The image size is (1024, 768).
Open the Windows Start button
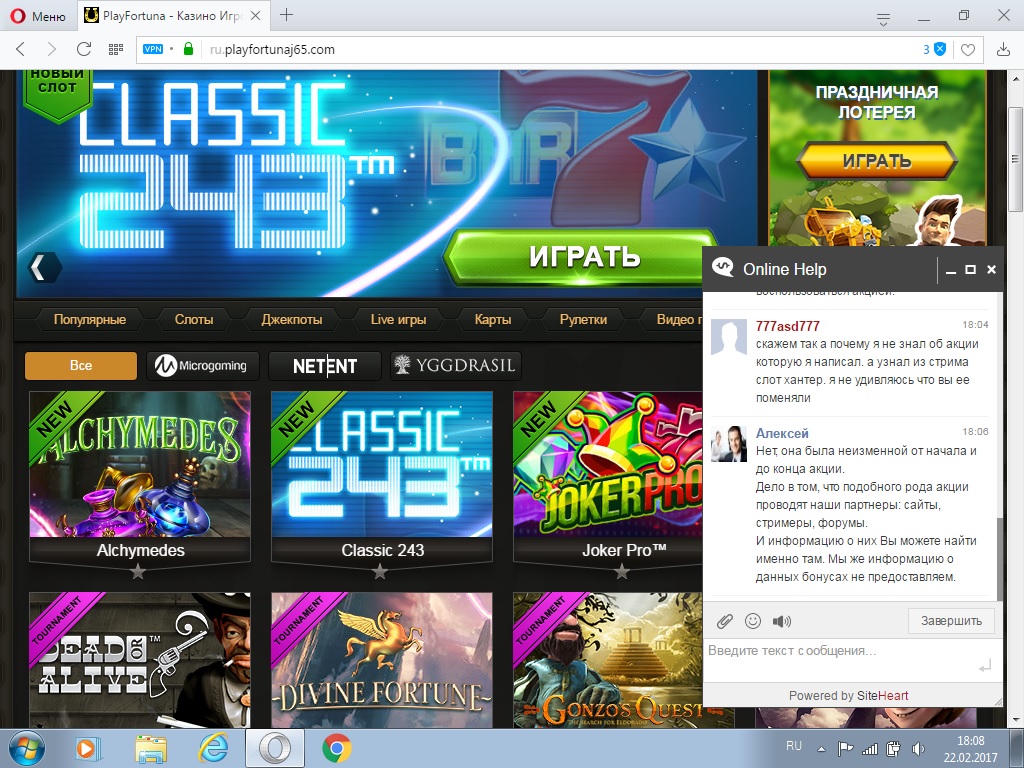click(27, 748)
